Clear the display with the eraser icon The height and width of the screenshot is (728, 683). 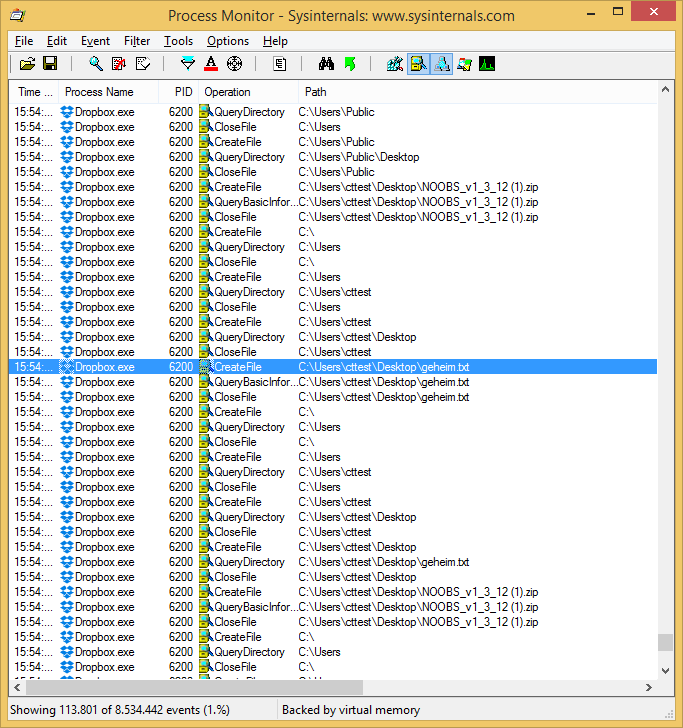point(143,64)
